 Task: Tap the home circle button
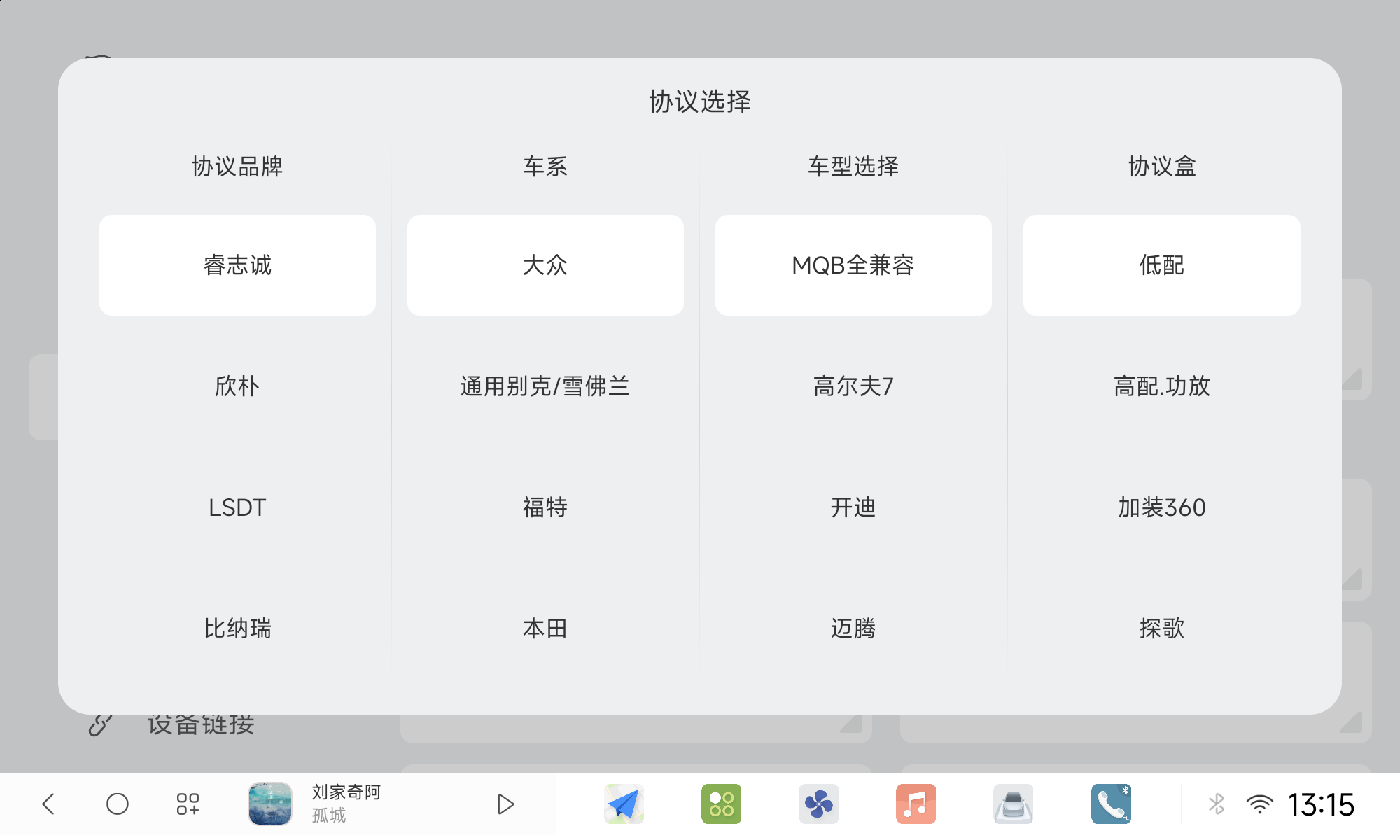(x=118, y=804)
